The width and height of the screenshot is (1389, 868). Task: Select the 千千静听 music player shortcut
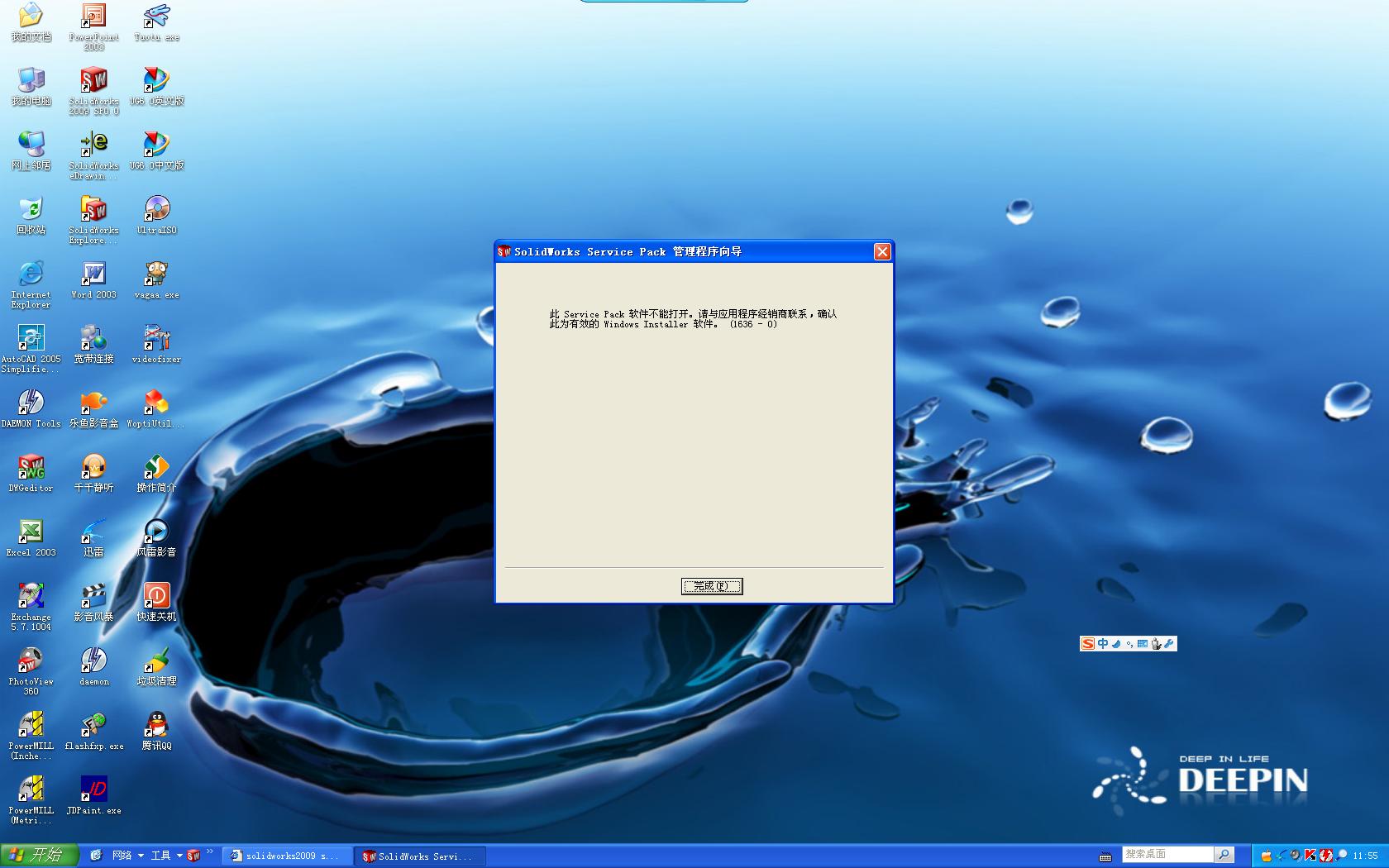(93, 474)
